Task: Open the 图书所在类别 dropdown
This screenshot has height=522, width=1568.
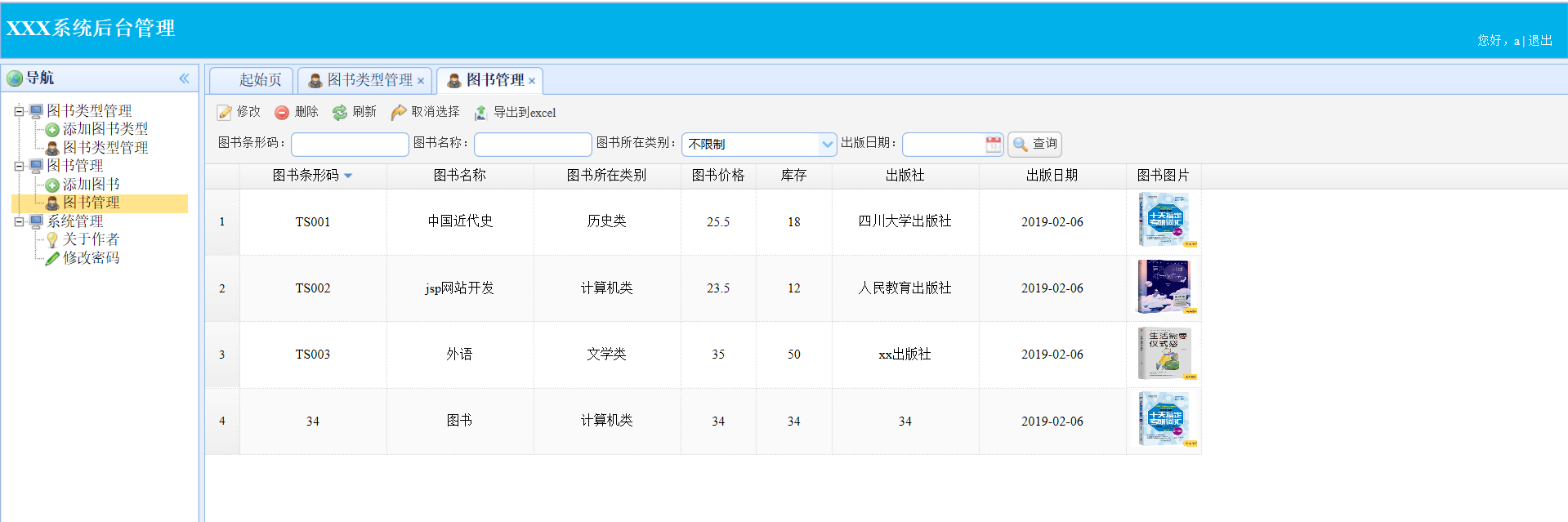Action: pos(827,145)
